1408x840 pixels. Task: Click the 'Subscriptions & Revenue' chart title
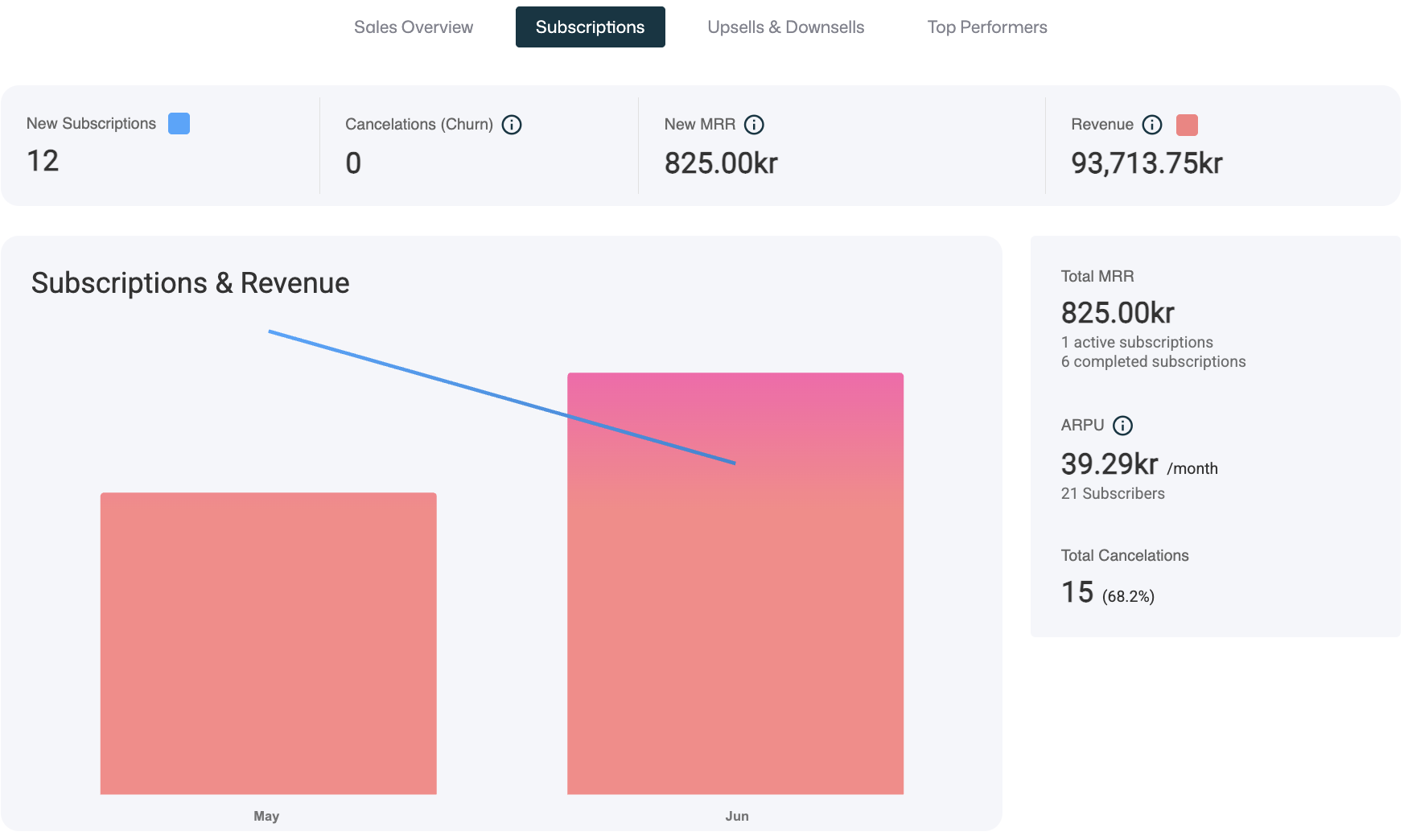191,283
